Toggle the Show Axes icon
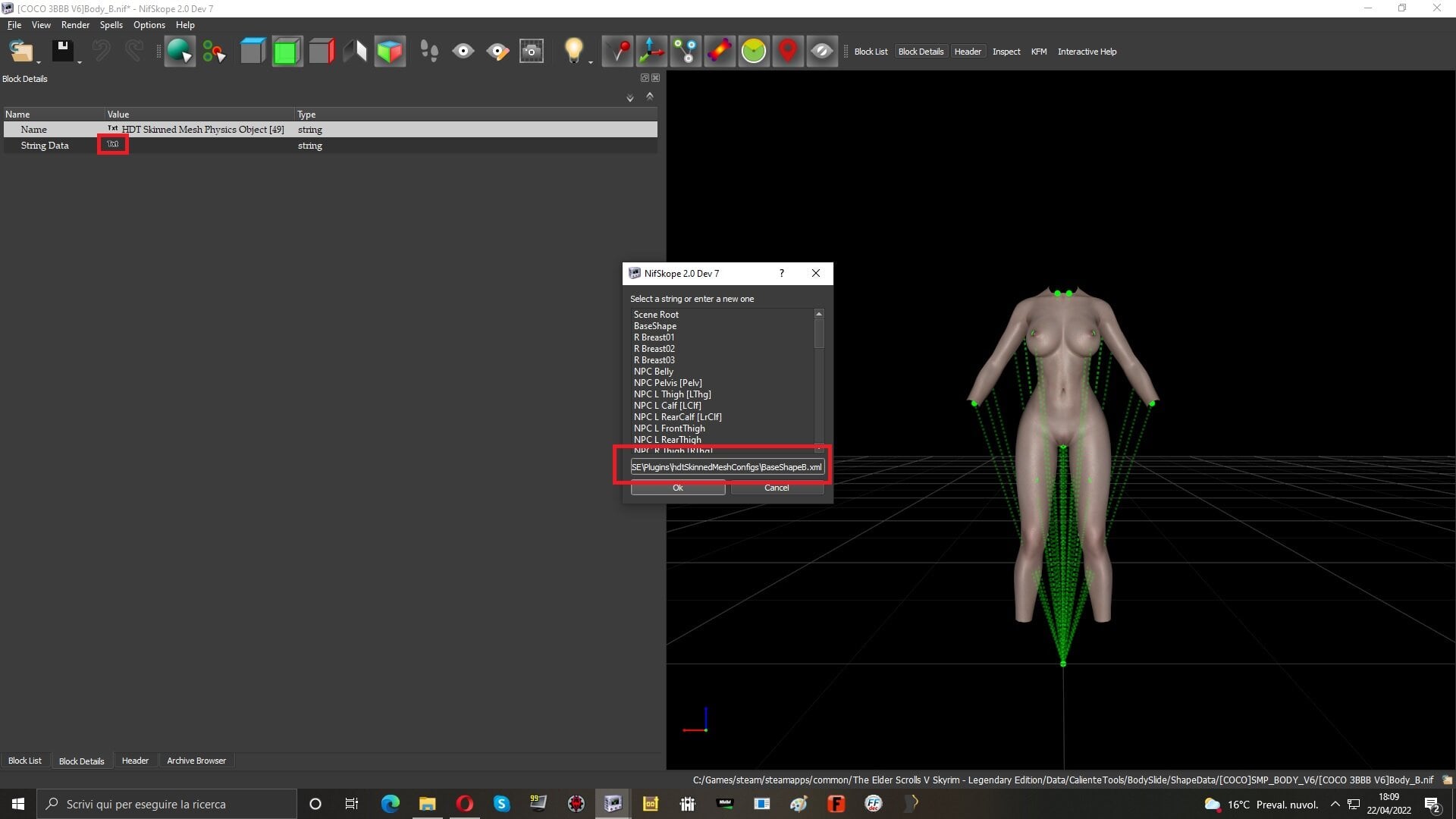1456x819 pixels. pyautogui.click(x=651, y=52)
